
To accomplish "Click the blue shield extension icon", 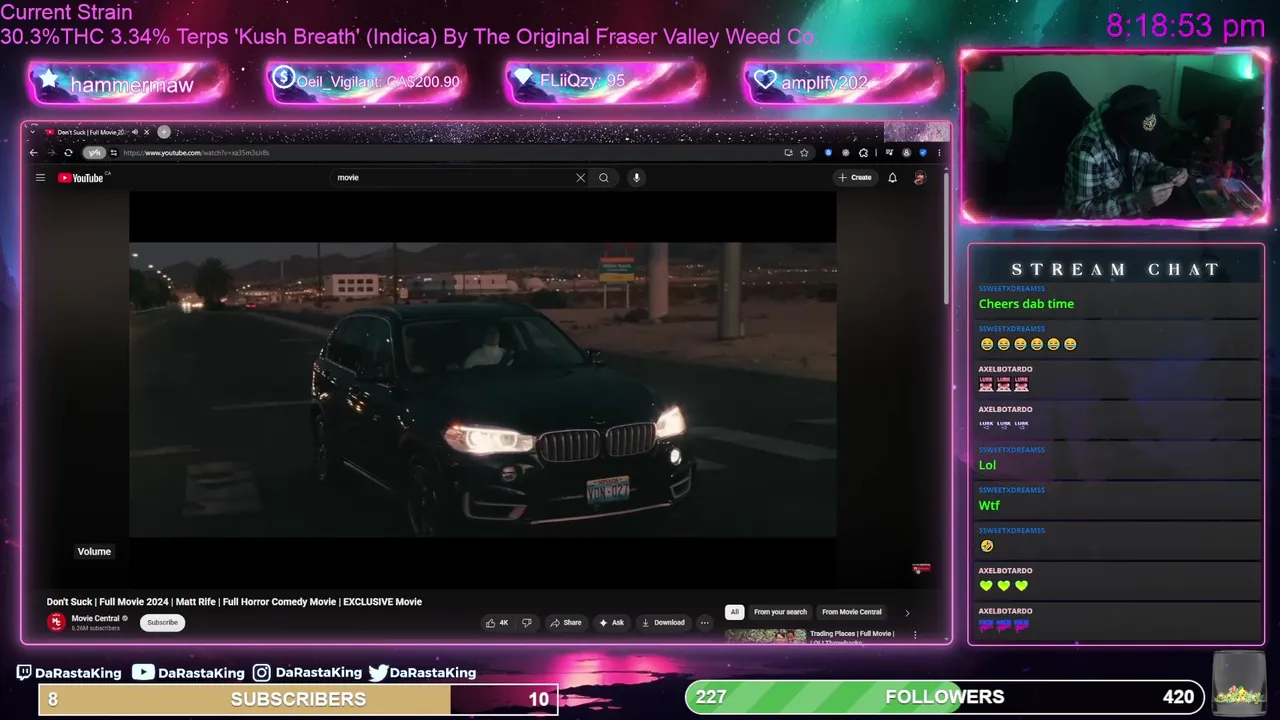I will (828, 153).
